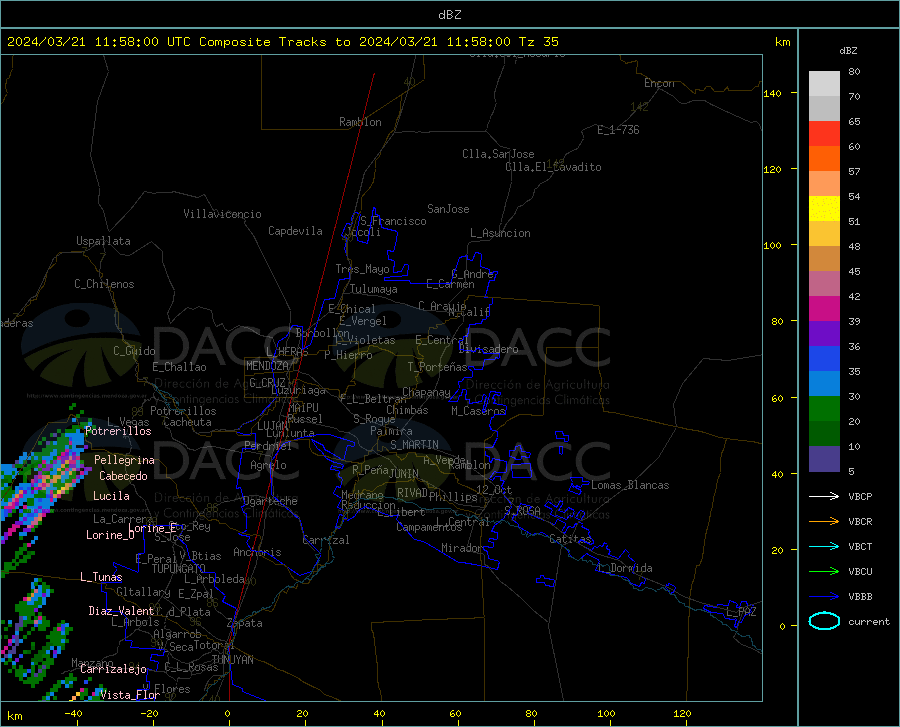Click the Encon map label
Screen dimensions: 900x727
point(659,83)
